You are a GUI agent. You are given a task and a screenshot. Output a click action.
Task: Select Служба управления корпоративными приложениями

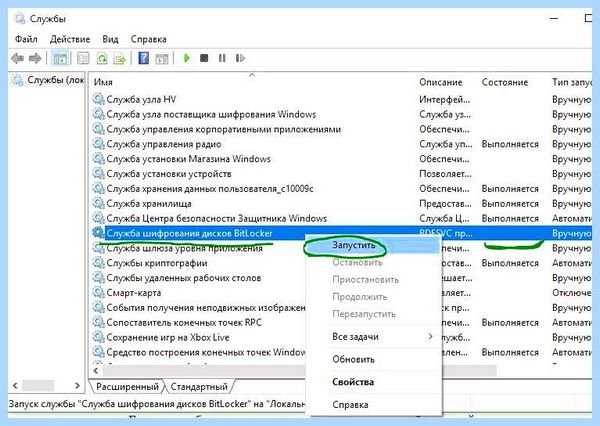223,129
